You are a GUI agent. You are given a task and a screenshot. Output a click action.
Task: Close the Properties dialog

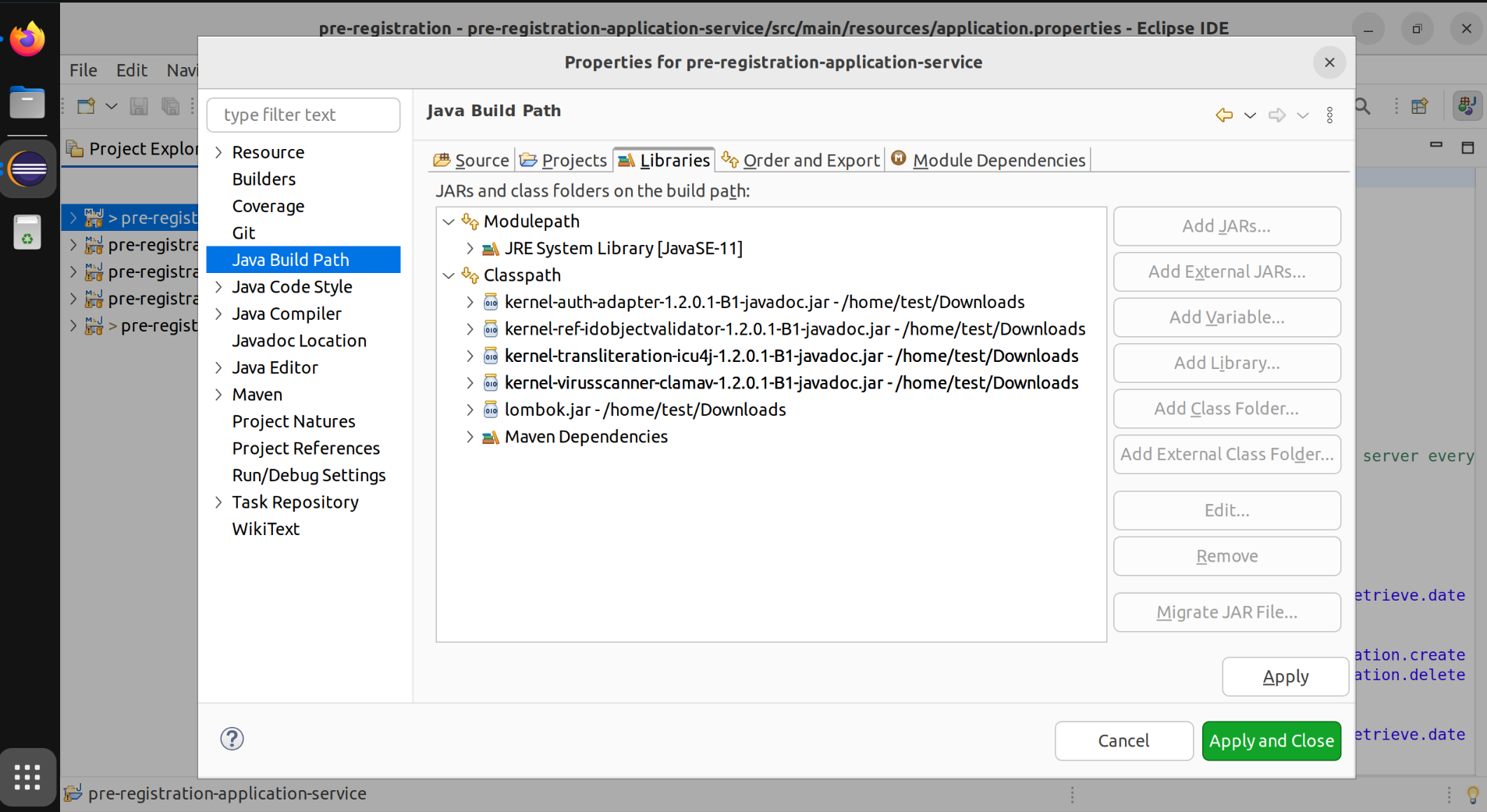(x=1329, y=62)
